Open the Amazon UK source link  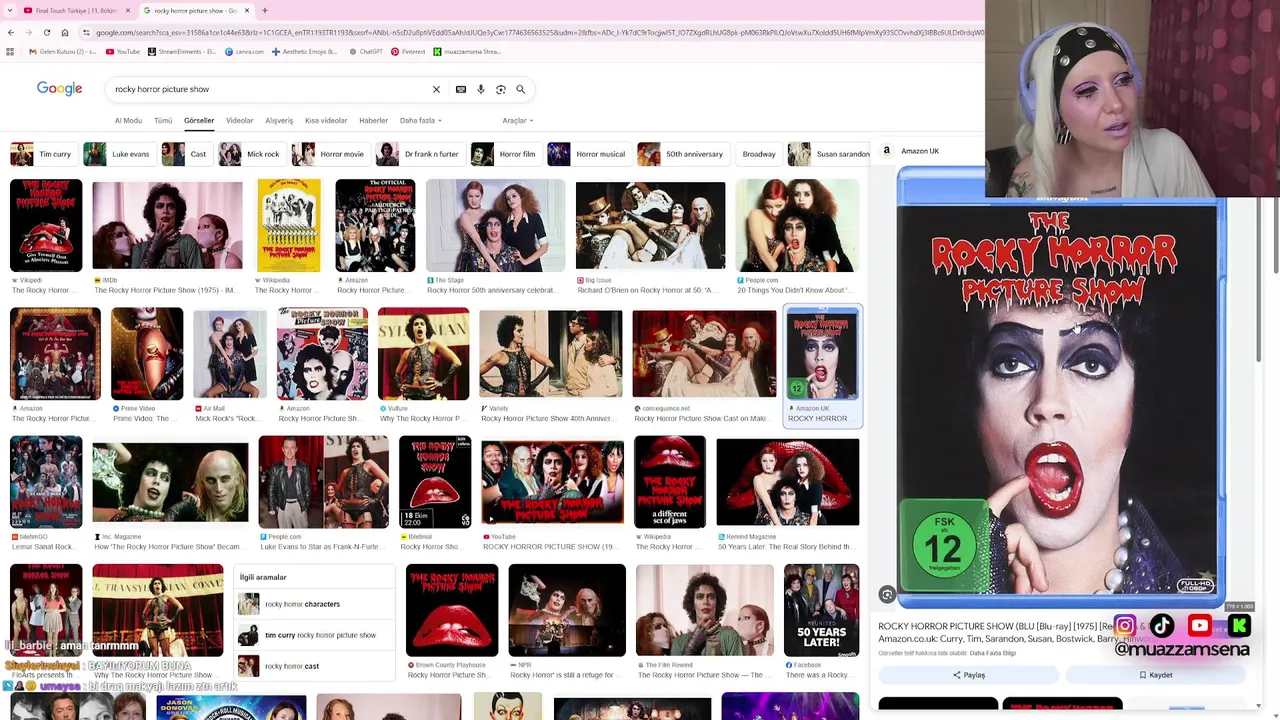pyautogui.click(x=910, y=151)
